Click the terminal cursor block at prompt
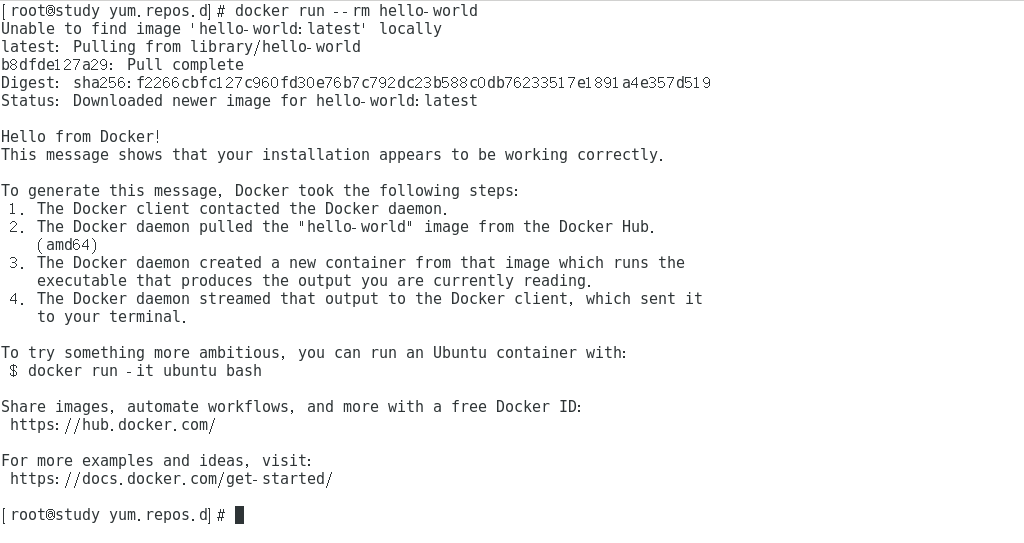Viewport: 1024px width, 543px height. (x=239, y=515)
